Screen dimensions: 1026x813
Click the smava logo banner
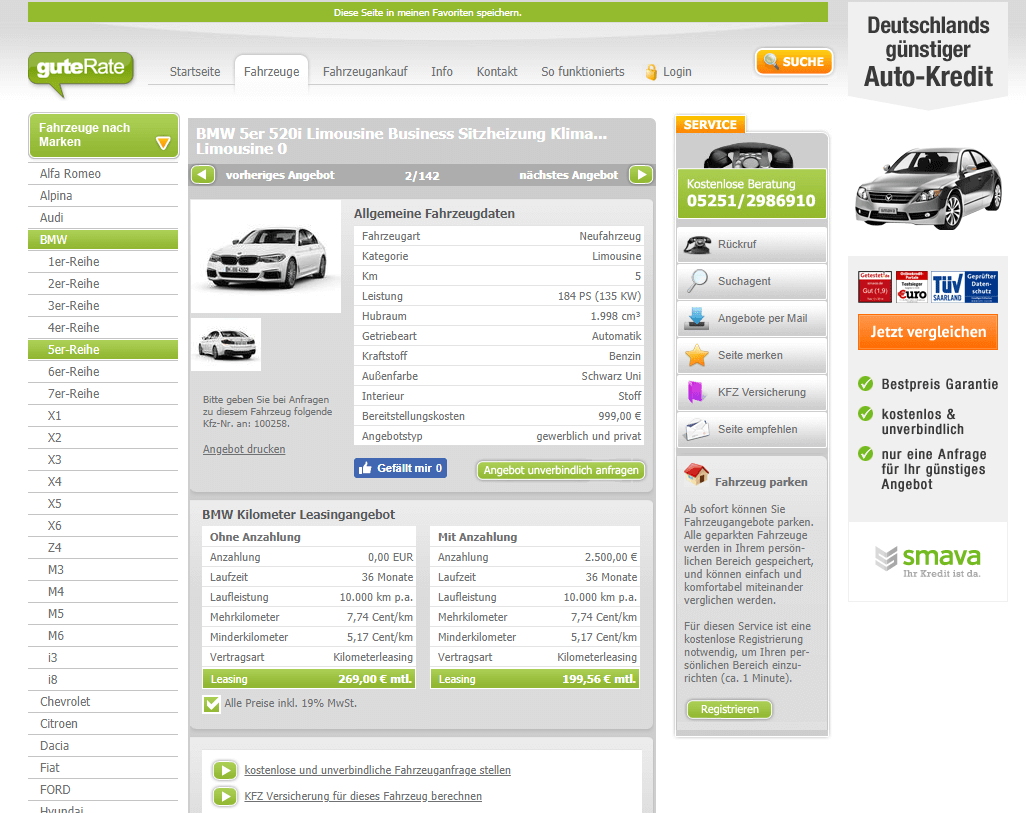pos(928,562)
